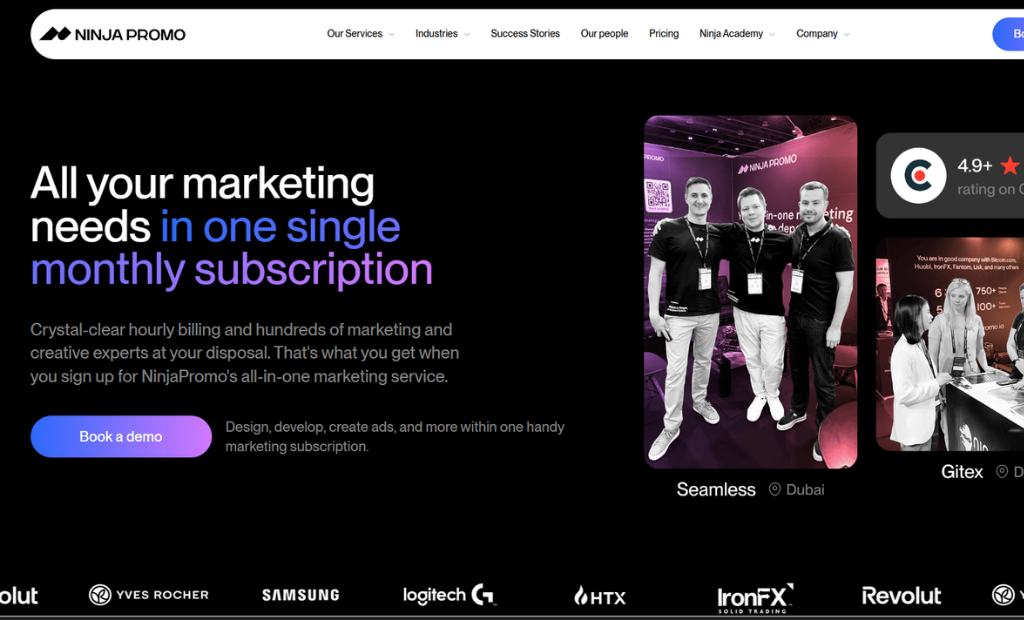
Task: Expand the Company menu chevron
Action: (847, 35)
